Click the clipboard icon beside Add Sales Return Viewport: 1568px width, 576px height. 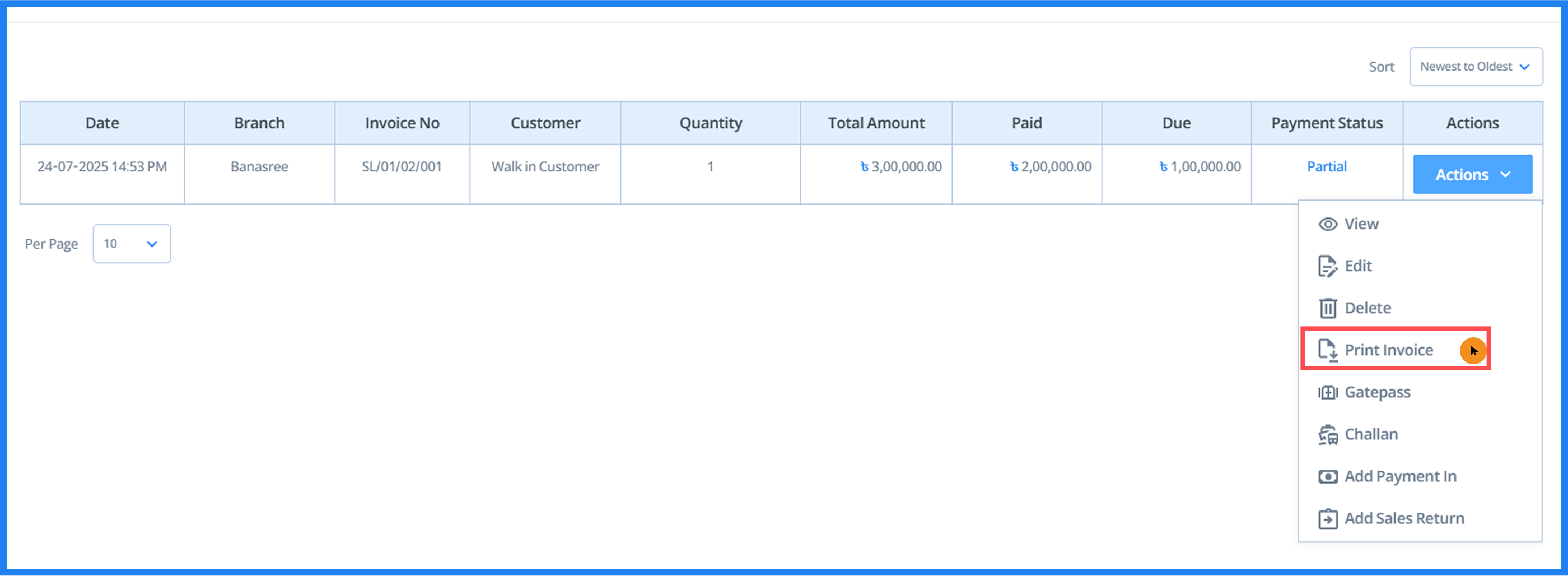pos(1327,518)
